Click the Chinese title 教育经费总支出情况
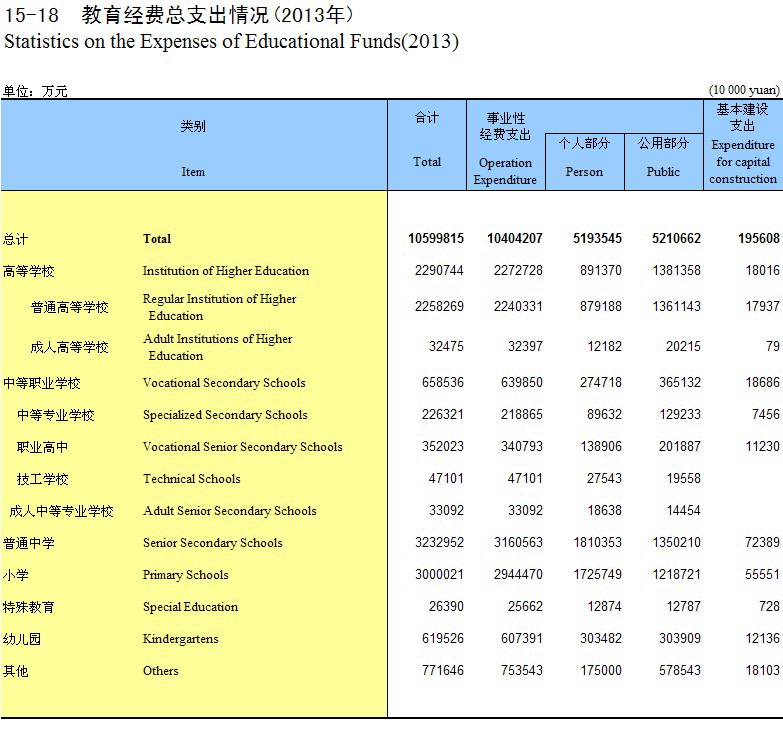 point(175,14)
